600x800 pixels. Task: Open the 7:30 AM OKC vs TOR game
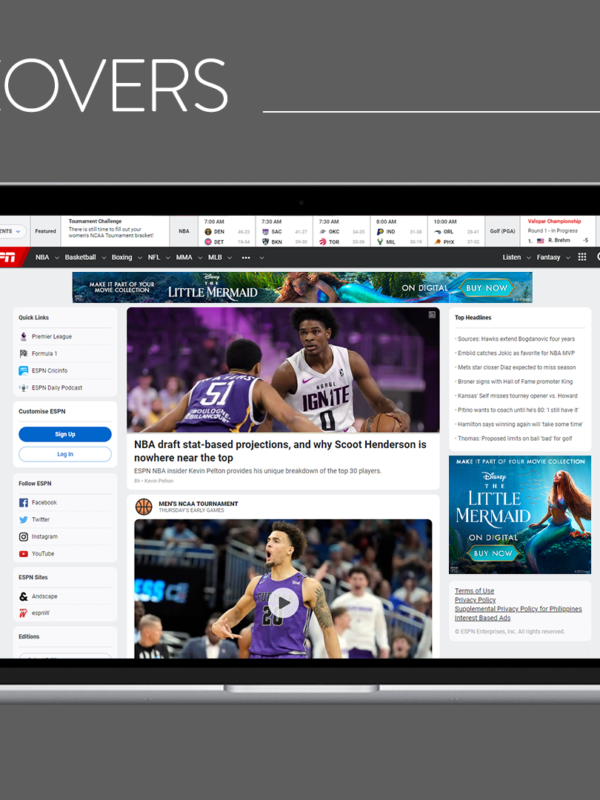[x=341, y=232]
